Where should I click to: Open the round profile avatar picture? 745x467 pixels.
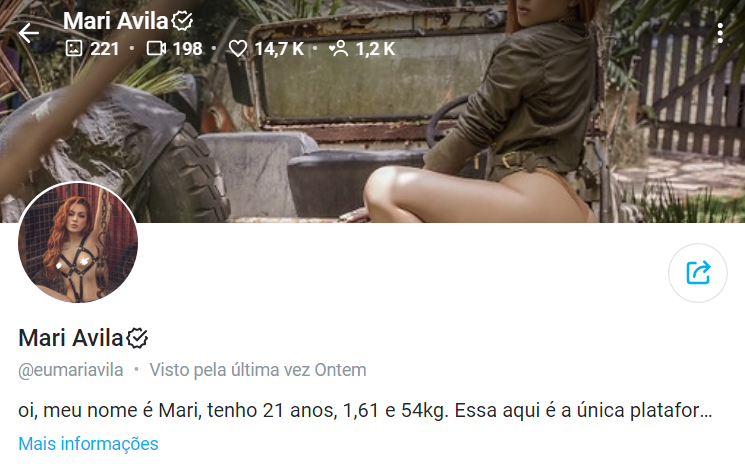pyautogui.click(x=78, y=243)
